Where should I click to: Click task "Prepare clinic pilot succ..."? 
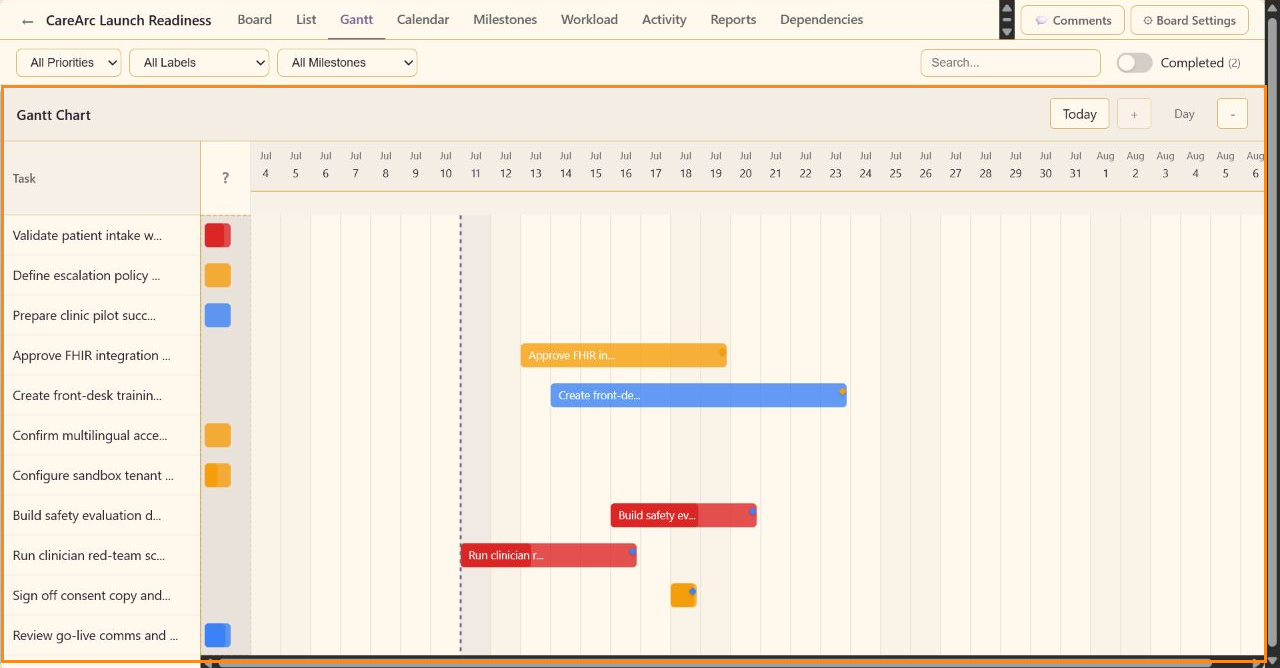[x=84, y=315]
